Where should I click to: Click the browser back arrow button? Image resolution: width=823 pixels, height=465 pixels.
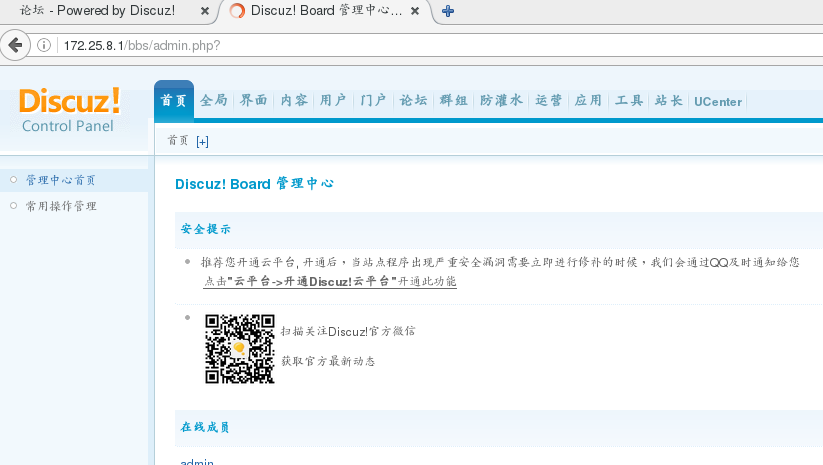15,45
